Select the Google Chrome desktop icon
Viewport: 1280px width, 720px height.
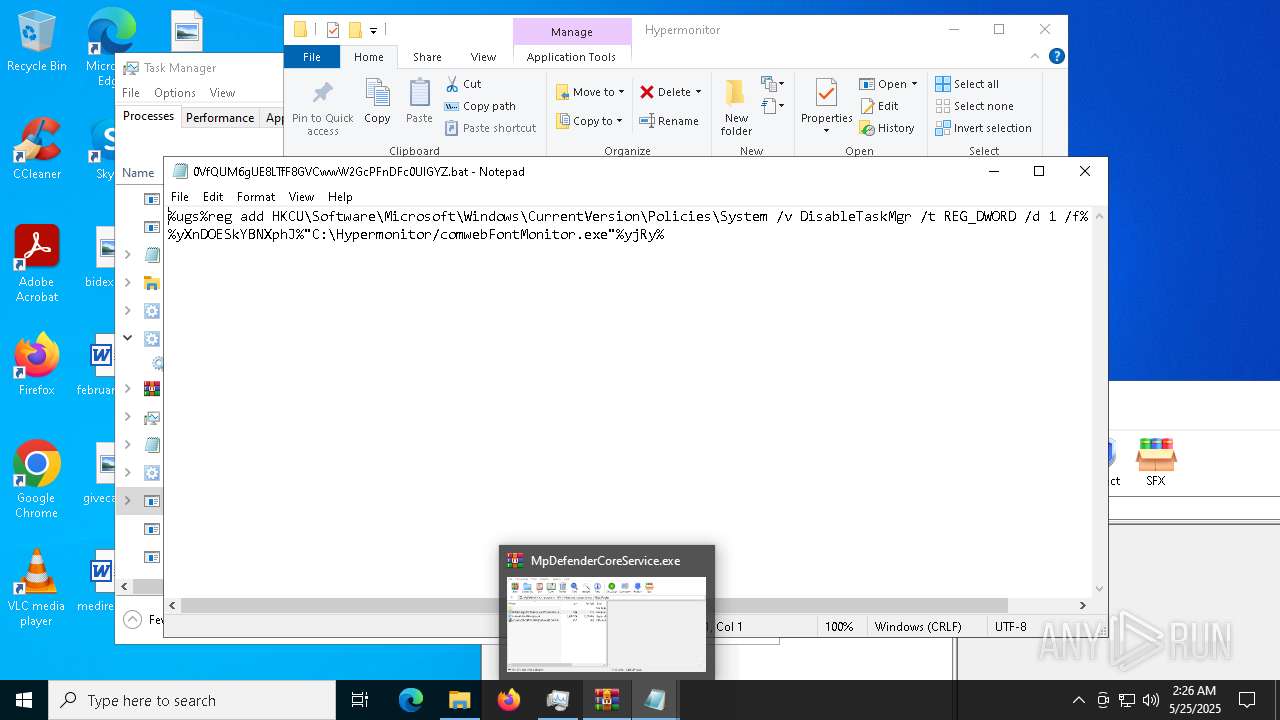click(36, 480)
